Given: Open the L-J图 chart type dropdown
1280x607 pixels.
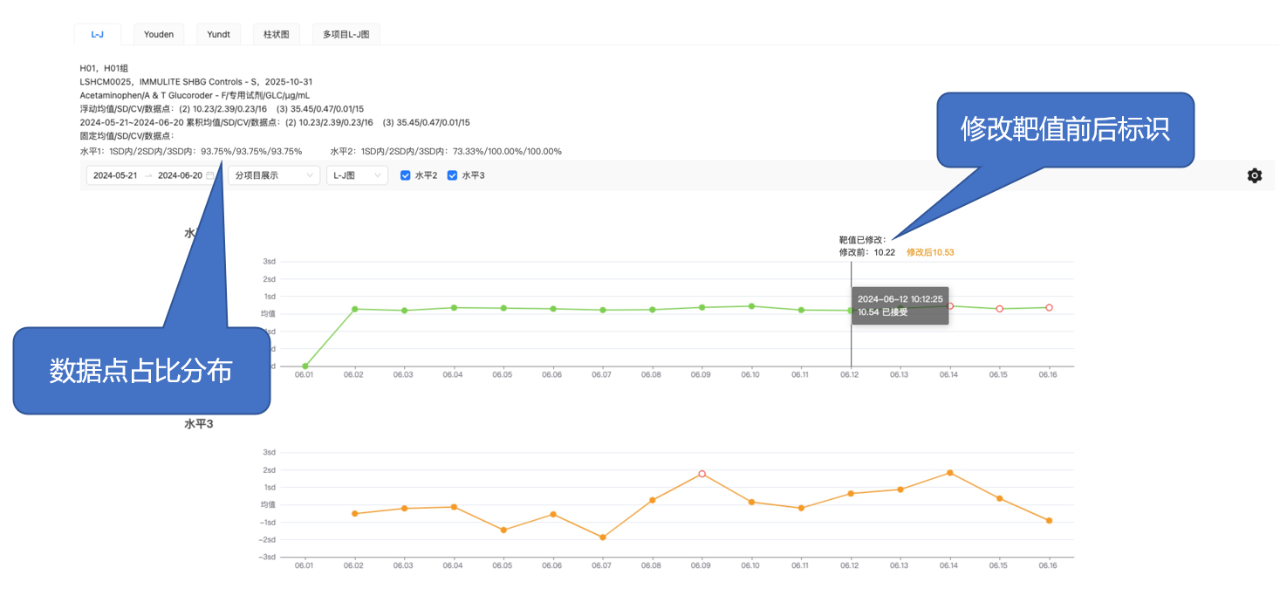Looking at the screenshot, I should 357,176.
